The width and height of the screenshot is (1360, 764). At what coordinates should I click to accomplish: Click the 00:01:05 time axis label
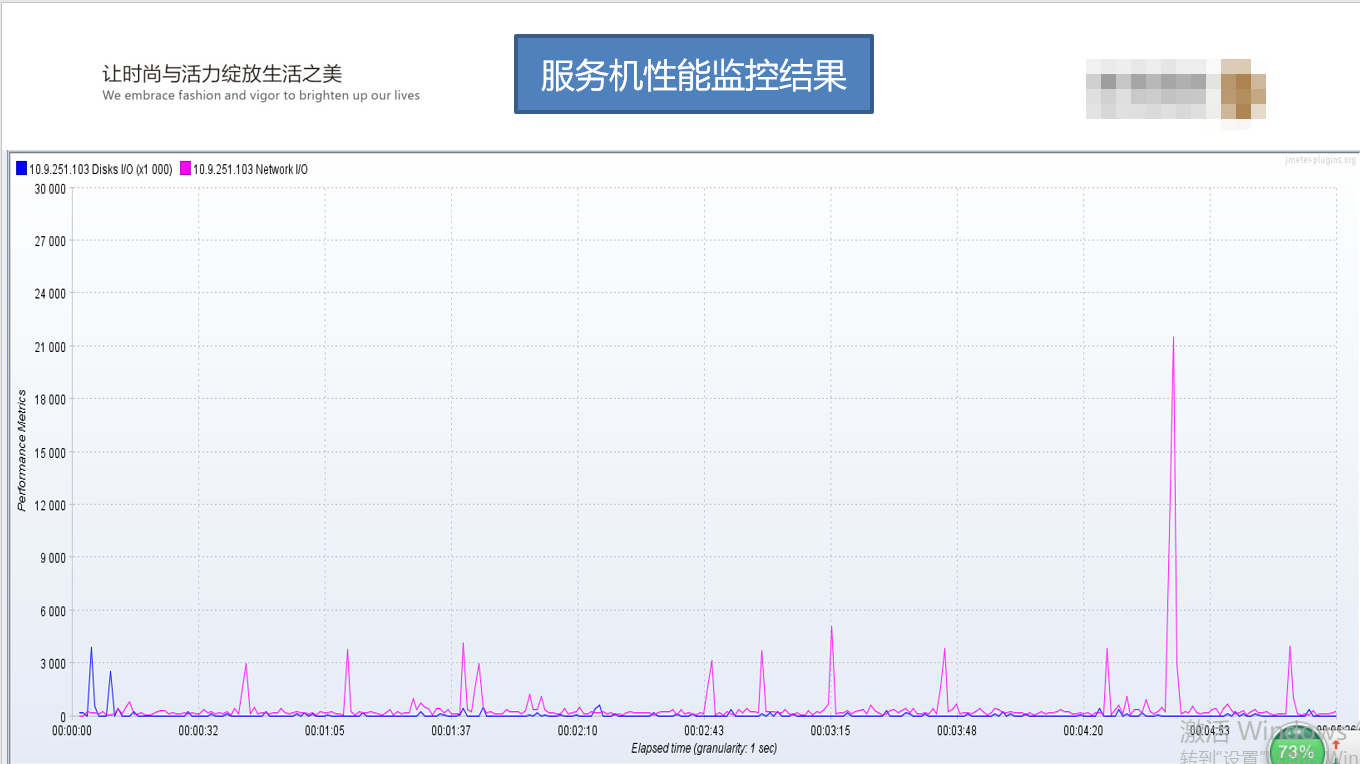325,731
